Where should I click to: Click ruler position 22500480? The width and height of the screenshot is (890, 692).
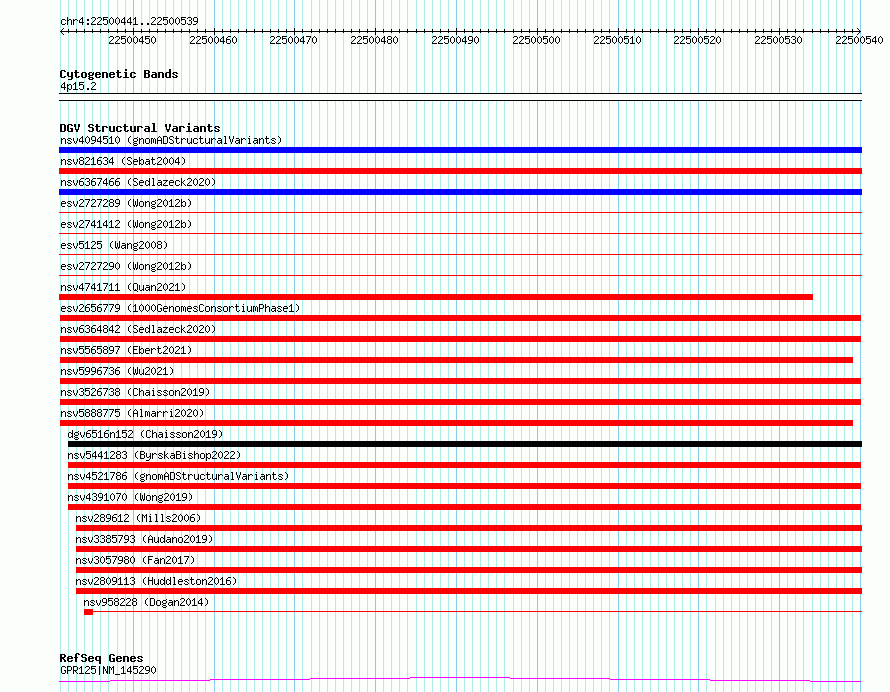pyautogui.click(x=375, y=40)
